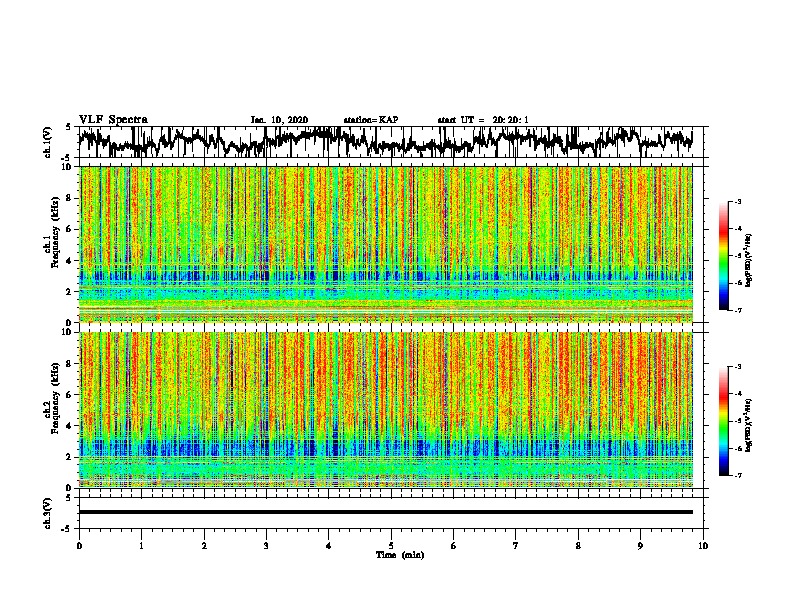Click the time axis tick label 5
This screenshot has width=792, height=612.
pyautogui.click(x=391, y=546)
